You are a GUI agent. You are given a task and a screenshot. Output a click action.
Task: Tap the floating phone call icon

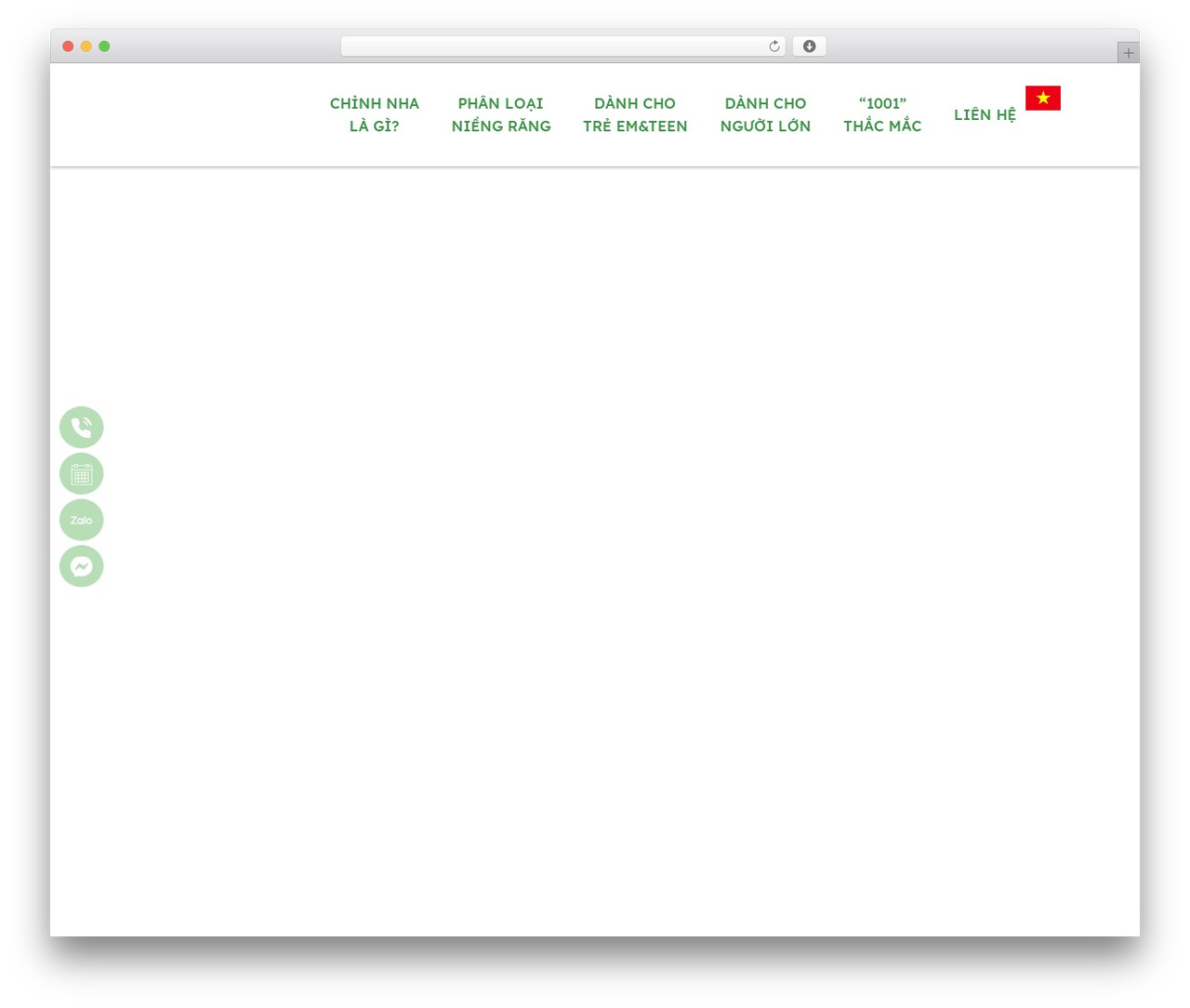(82, 428)
